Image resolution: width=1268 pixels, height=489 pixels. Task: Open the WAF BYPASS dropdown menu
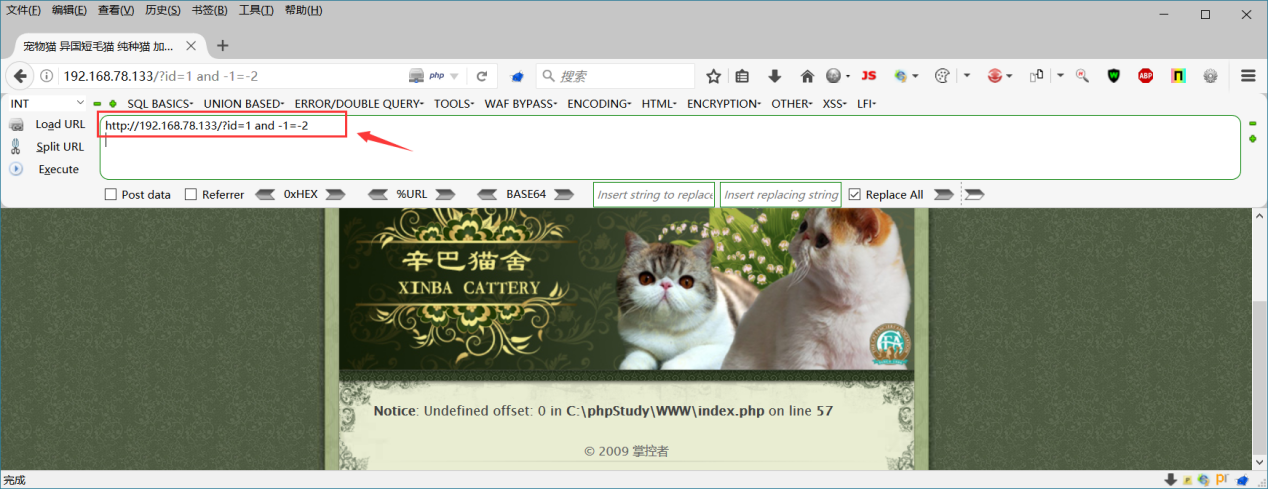[x=520, y=104]
